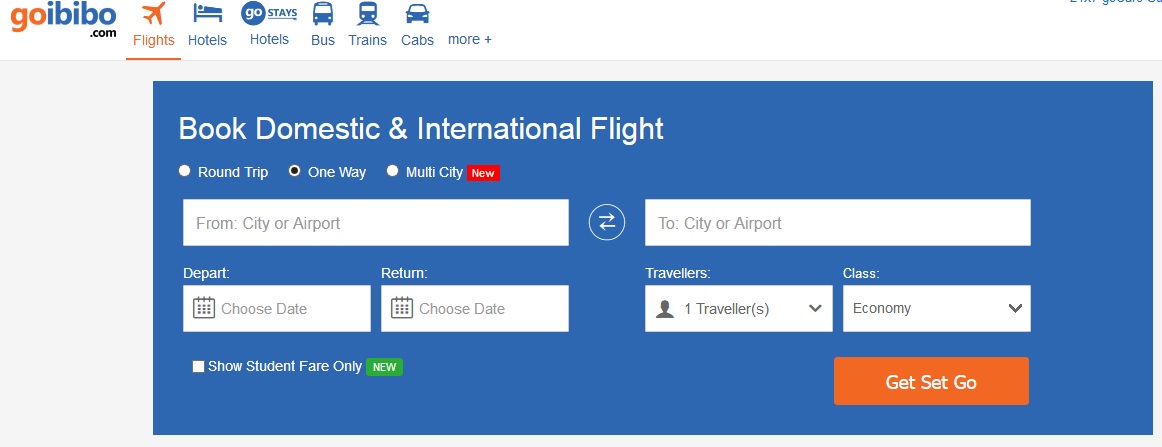The image size is (1162, 447).
Task: Click calendar icon in Depart field
Action: (204, 308)
